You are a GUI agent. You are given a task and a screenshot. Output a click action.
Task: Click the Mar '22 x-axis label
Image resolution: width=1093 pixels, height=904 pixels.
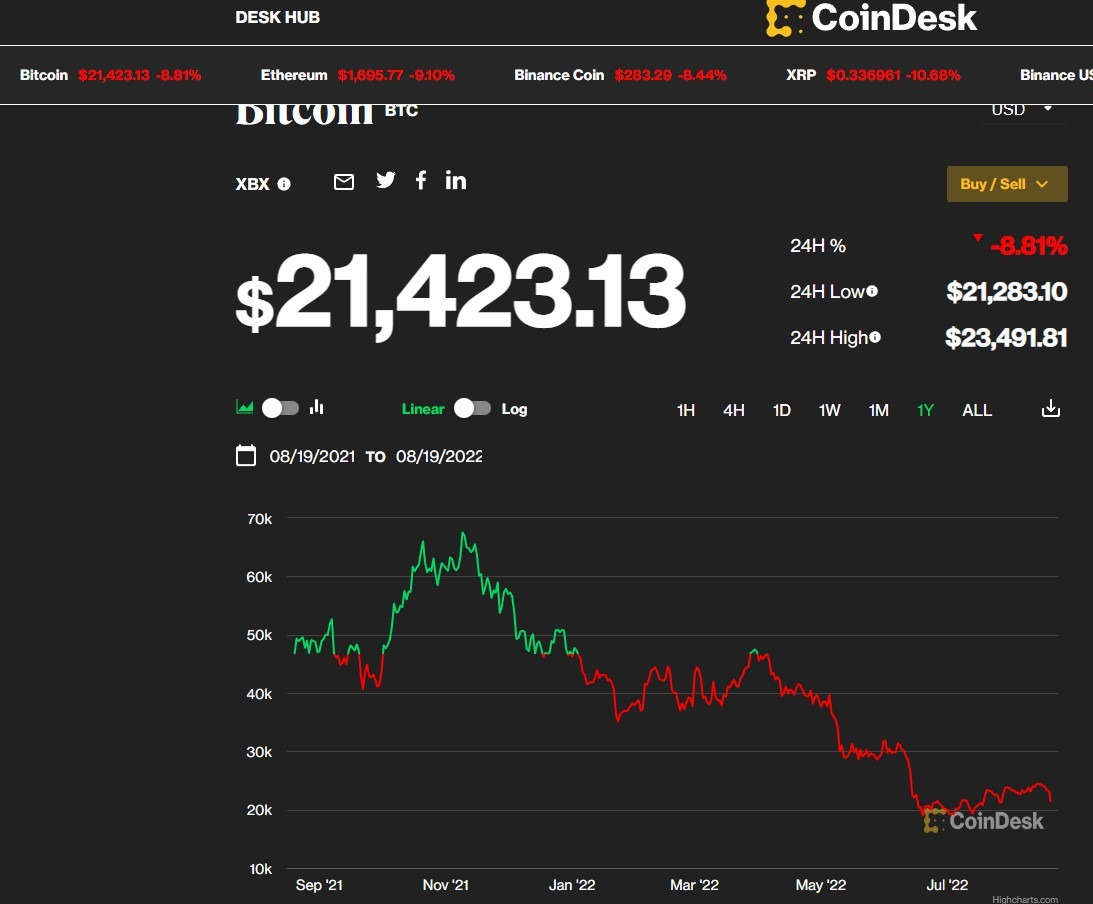coord(694,885)
